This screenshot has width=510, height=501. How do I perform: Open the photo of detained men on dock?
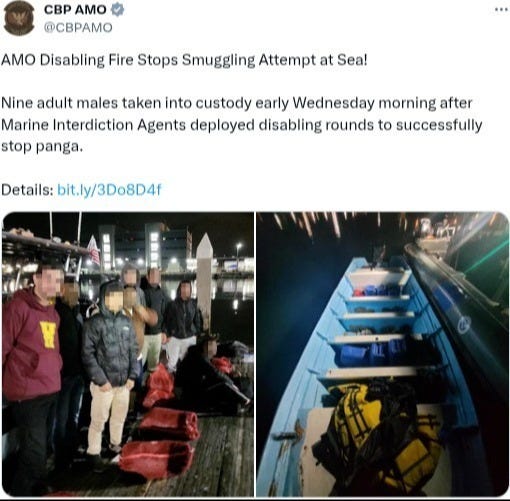(128, 354)
